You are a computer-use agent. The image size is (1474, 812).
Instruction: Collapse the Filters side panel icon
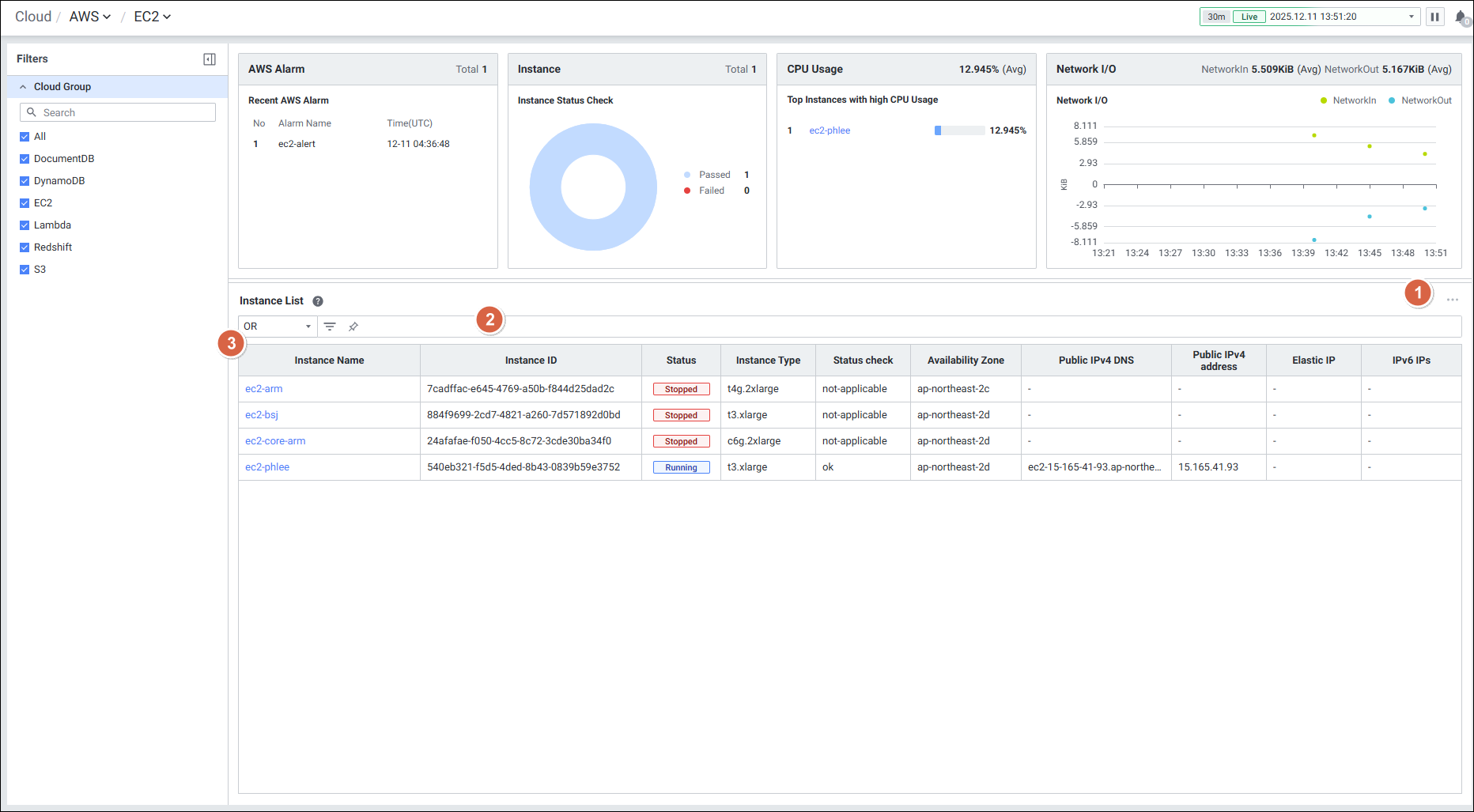[x=210, y=59]
